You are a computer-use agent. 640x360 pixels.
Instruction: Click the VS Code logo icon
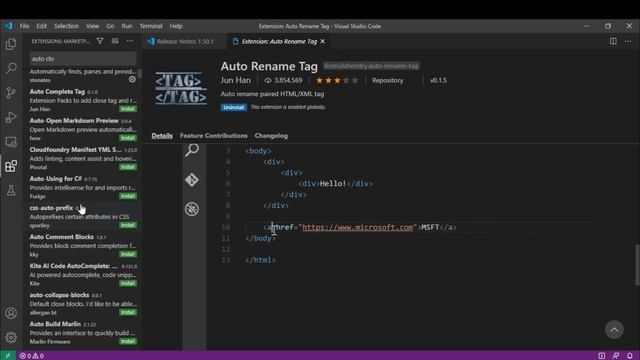pyautogui.click(x=9, y=26)
